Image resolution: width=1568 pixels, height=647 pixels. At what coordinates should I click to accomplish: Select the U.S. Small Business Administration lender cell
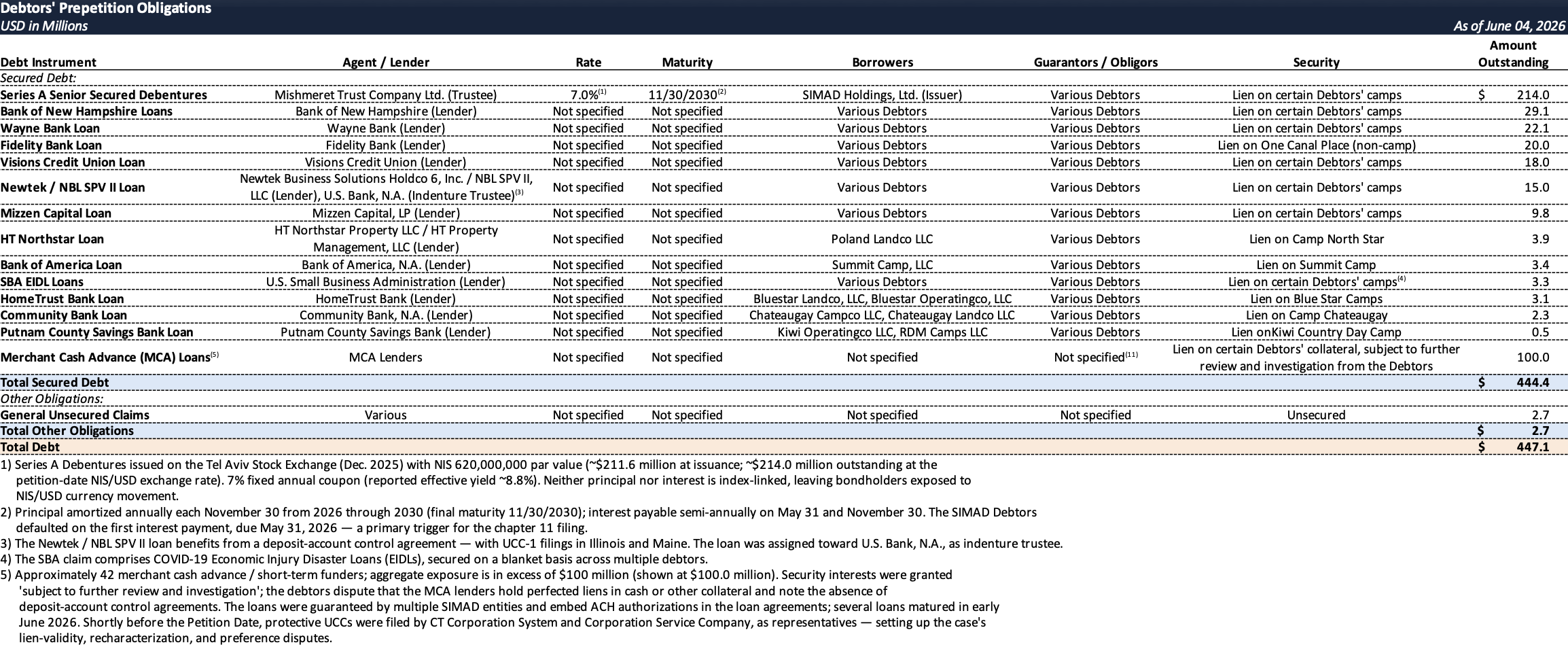tap(385, 282)
